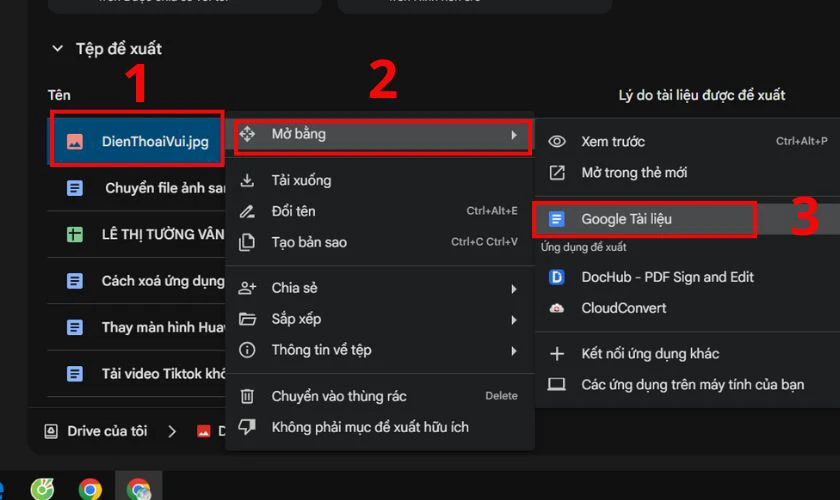
Task: Click the CloudConvert cloud icon
Action: 557,308
